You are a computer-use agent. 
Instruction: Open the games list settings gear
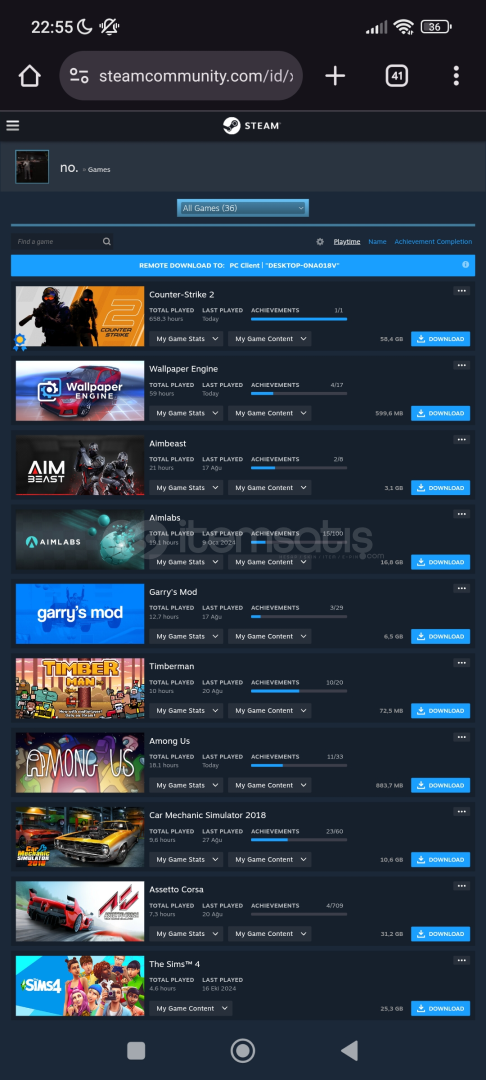(320, 242)
